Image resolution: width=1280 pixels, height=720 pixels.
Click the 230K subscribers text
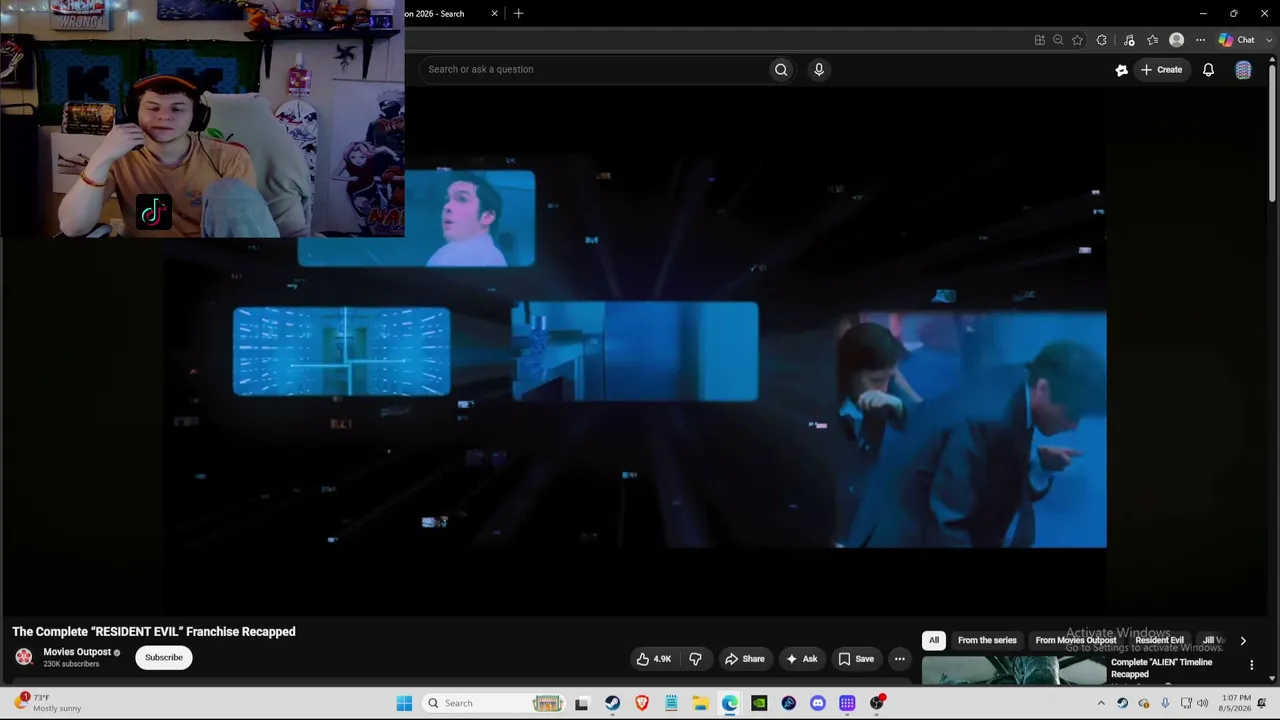(71, 664)
